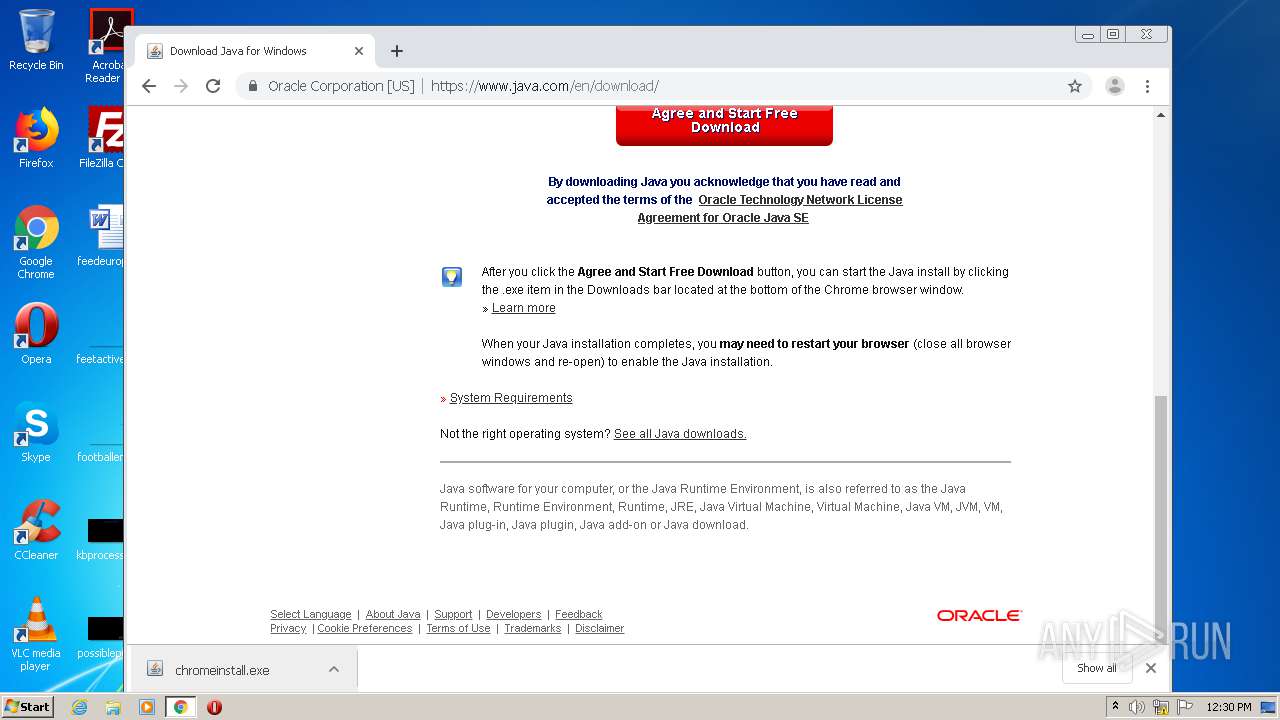Click the taskbar clock 12:30 PM

pyautogui.click(x=1229, y=707)
